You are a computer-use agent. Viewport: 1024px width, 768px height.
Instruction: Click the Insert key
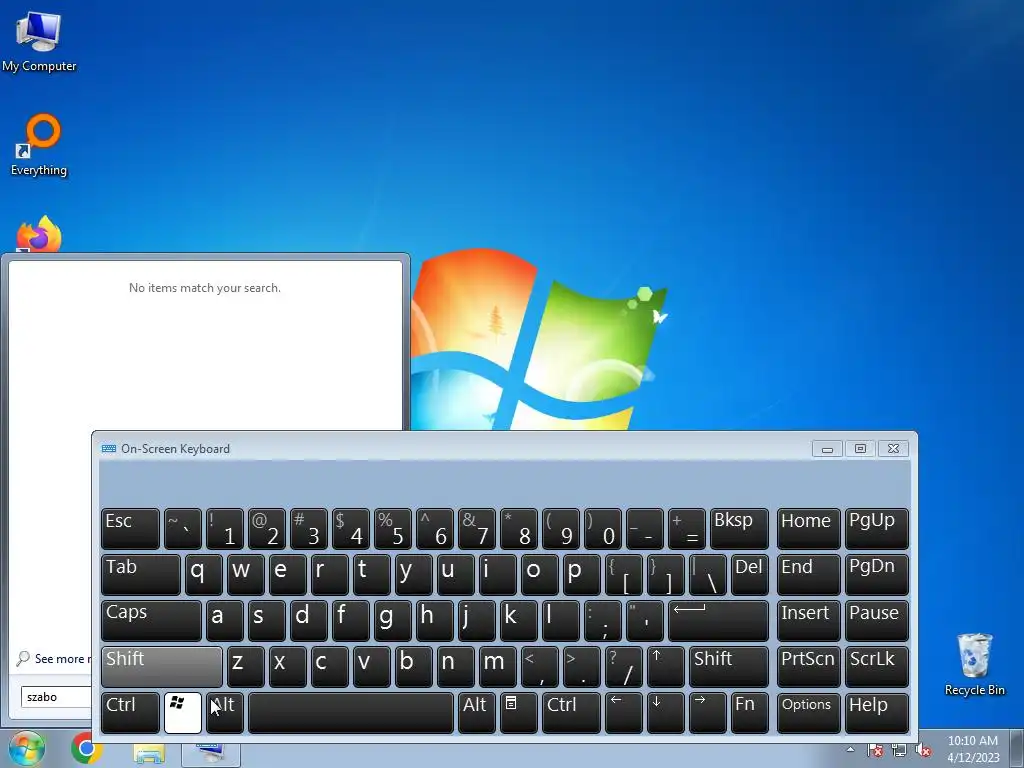click(x=808, y=620)
